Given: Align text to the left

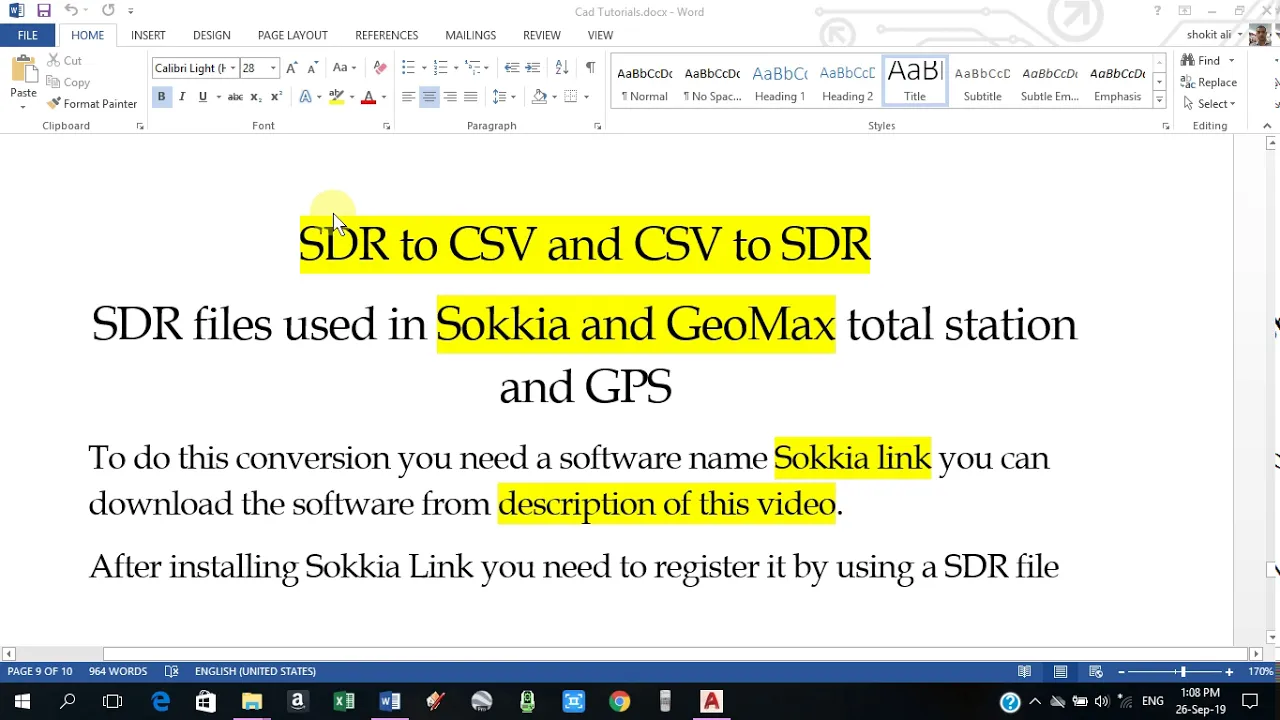Looking at the screenshot, I should 408,97.
